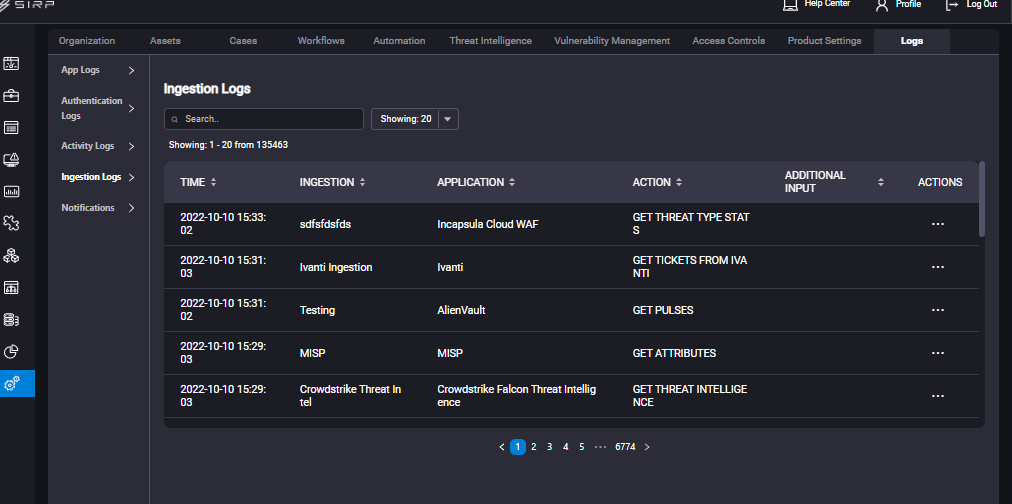Click Incapsula Cloud WAF cell
The height and width of the screenshot is (504, 1012).
(487, 224)
